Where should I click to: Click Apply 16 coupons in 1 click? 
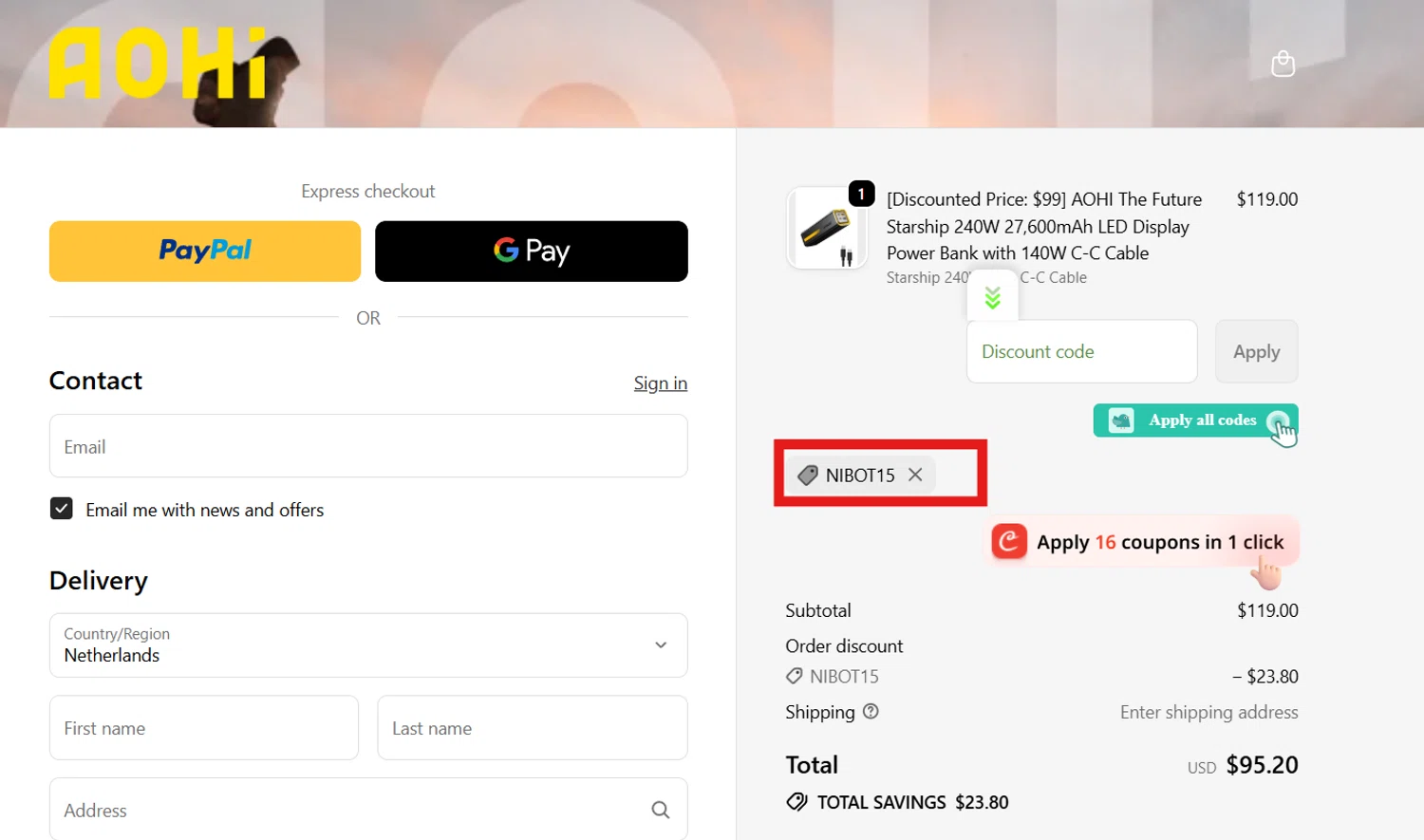1144,542
